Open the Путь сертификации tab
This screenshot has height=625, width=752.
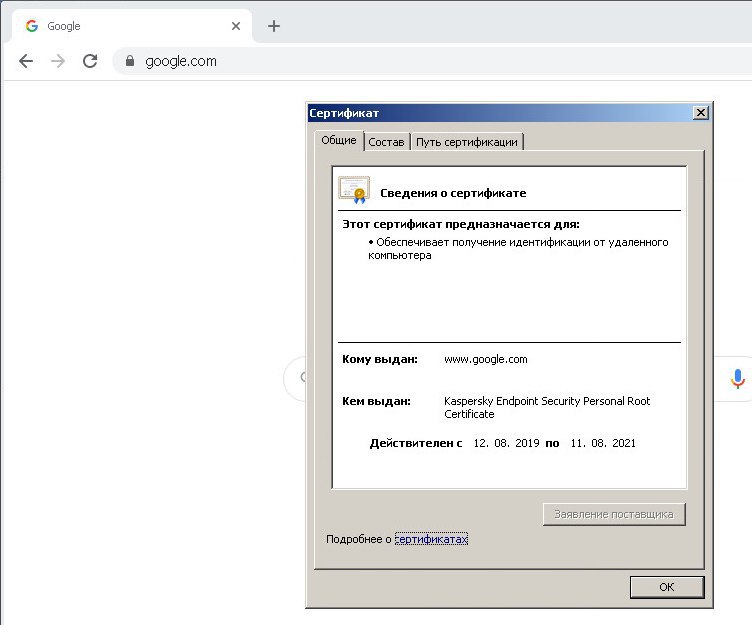[x=467, y=142]
